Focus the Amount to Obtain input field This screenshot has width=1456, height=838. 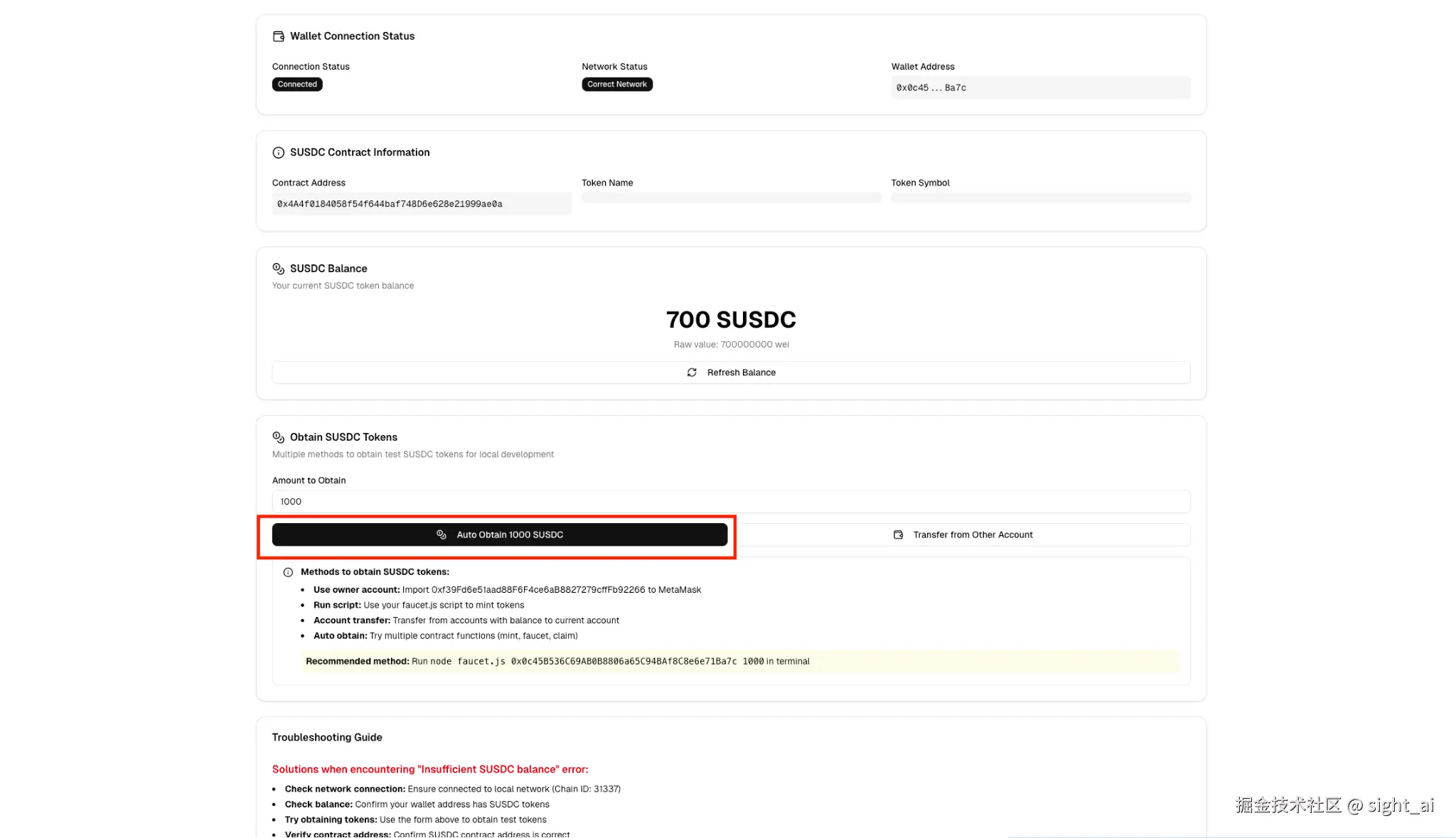point(731,501)
